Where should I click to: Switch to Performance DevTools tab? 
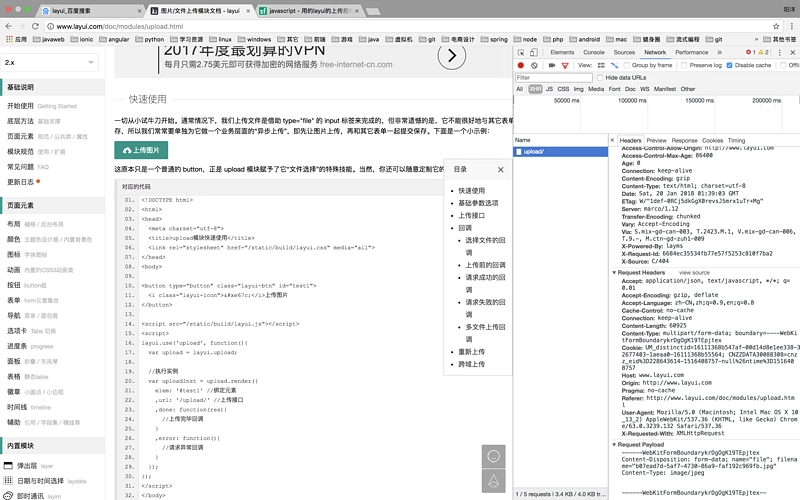click(692, 53)
